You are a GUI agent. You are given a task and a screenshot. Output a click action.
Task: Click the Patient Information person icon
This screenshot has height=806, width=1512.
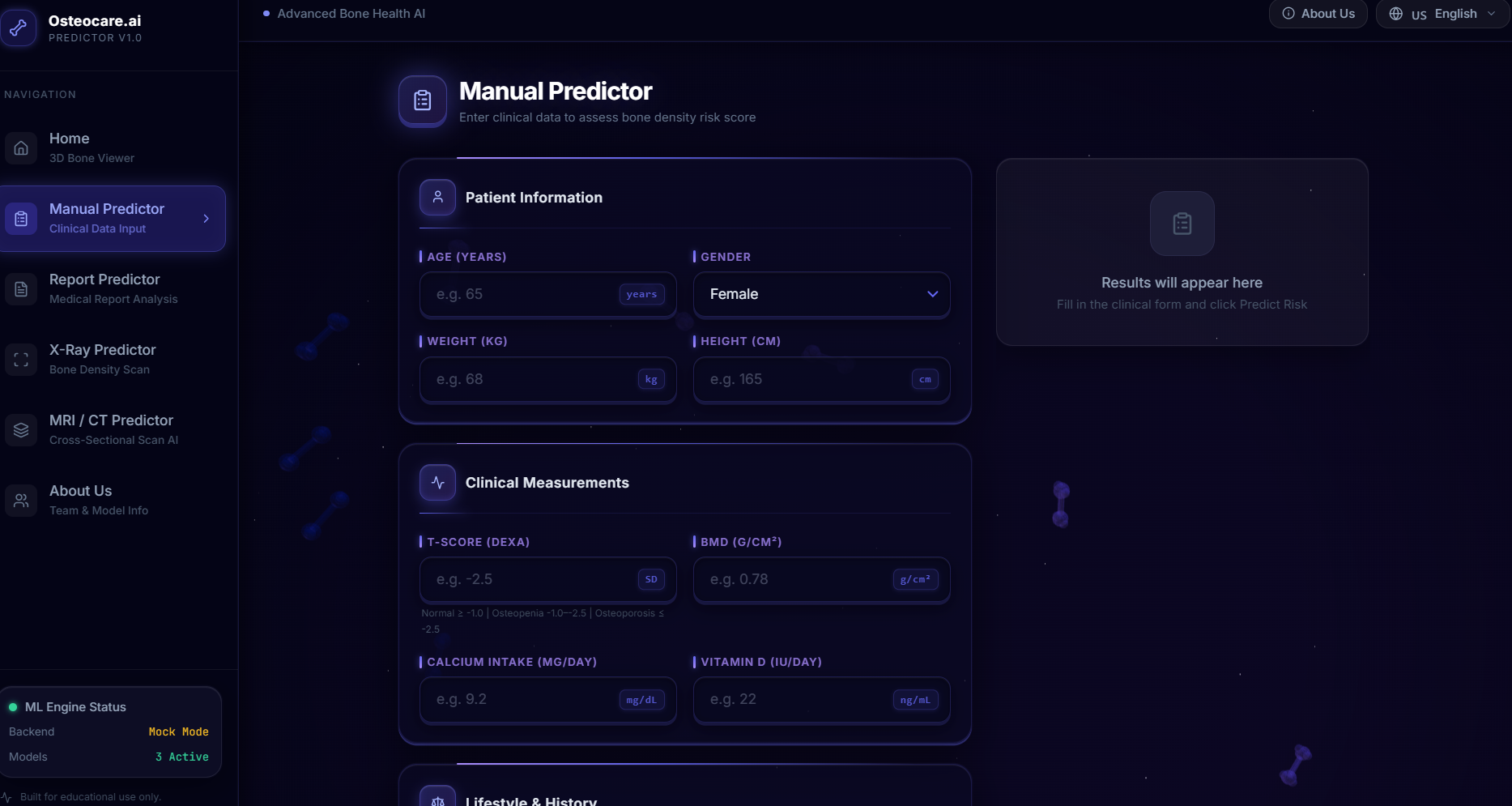[437, 197]
